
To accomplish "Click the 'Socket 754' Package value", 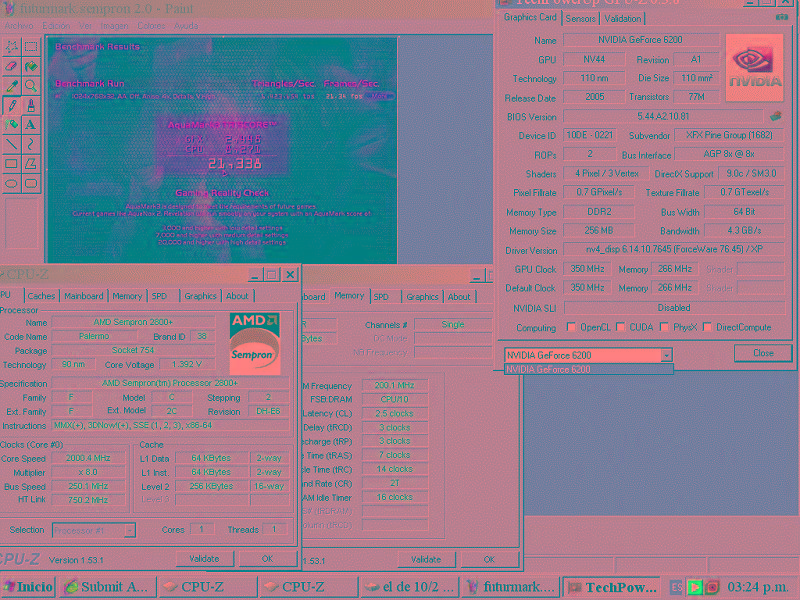I will (x=133, y=351).
